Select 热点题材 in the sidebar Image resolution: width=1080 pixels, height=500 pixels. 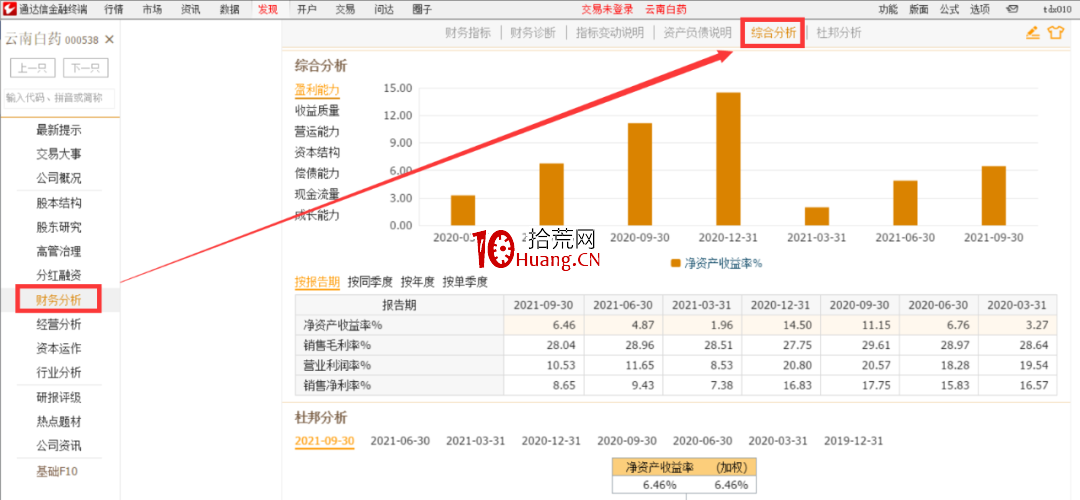click(59, 421)
